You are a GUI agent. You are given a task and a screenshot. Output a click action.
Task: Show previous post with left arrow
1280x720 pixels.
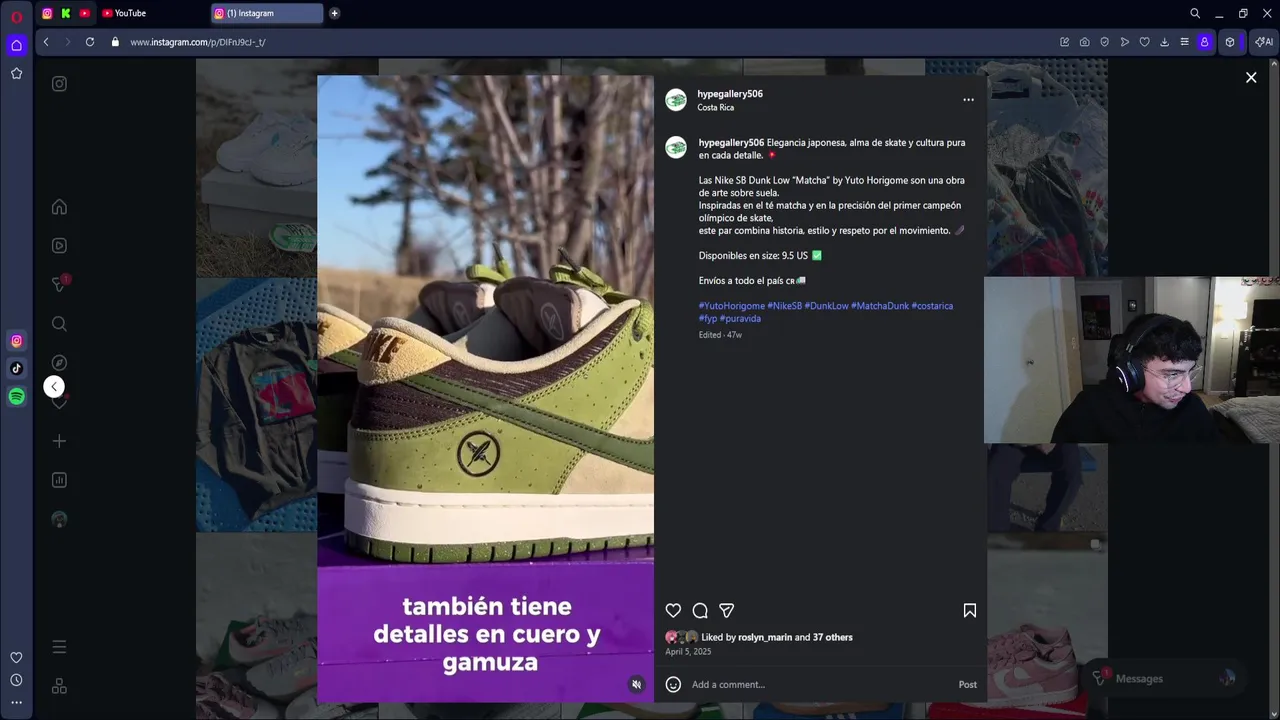(54, 387)
